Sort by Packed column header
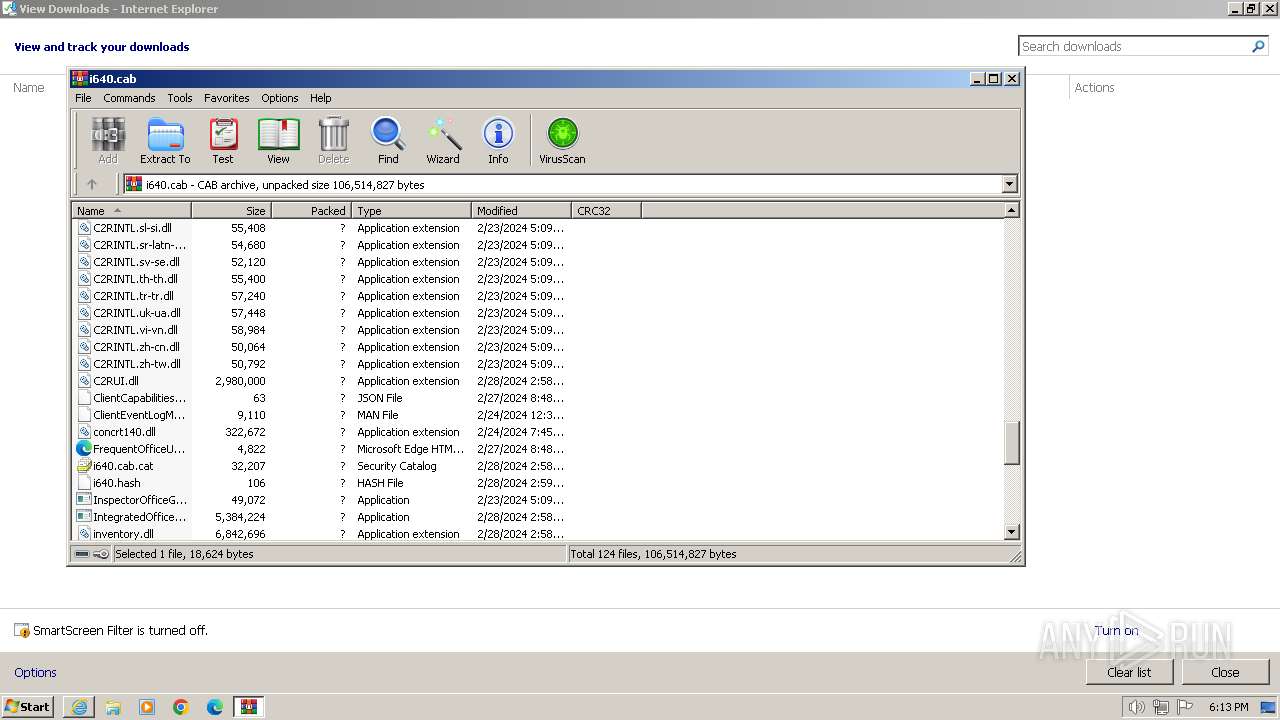 click(x=312, y=210)
